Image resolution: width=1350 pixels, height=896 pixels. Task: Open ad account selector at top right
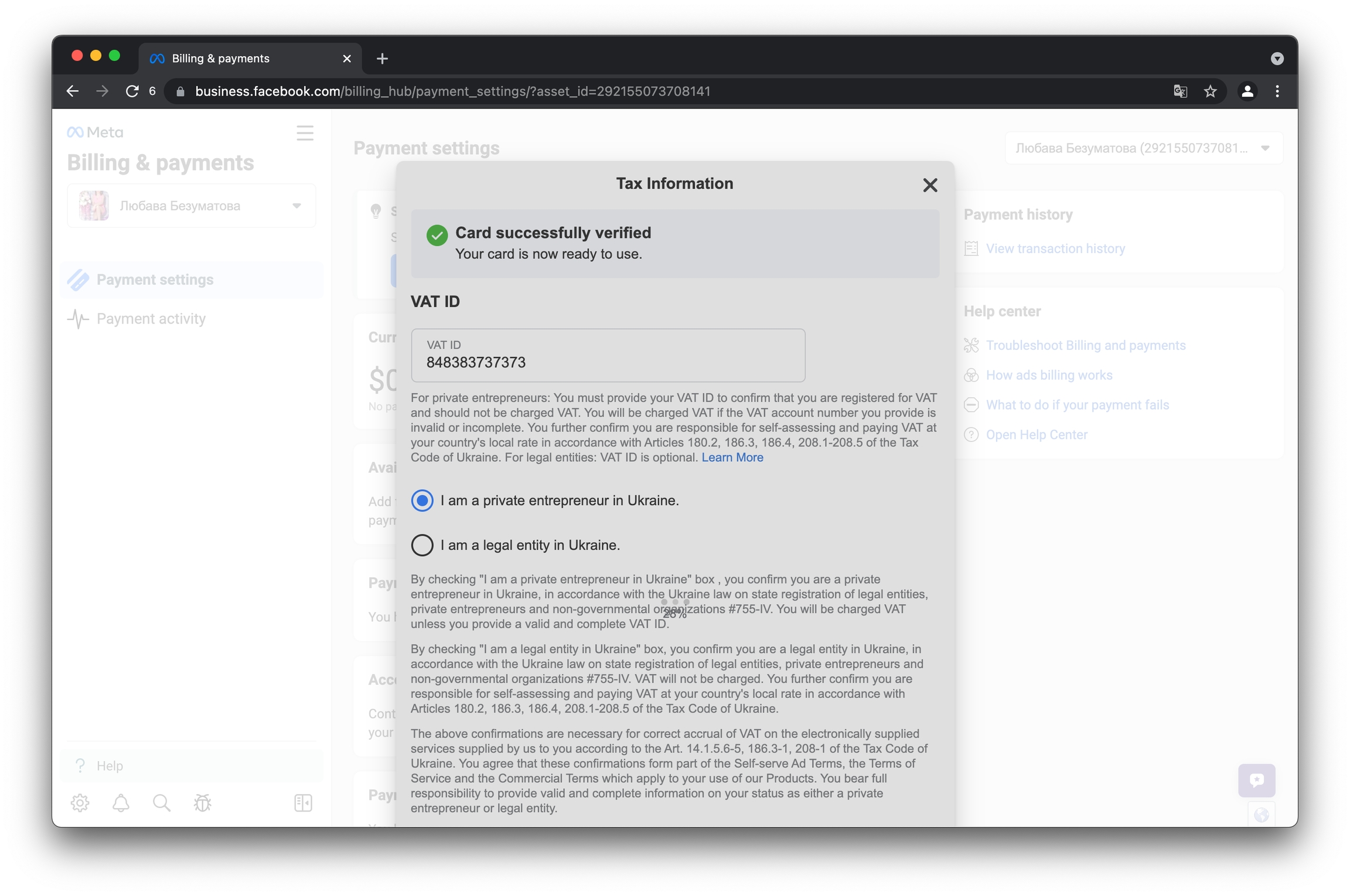coord(1144,148)
